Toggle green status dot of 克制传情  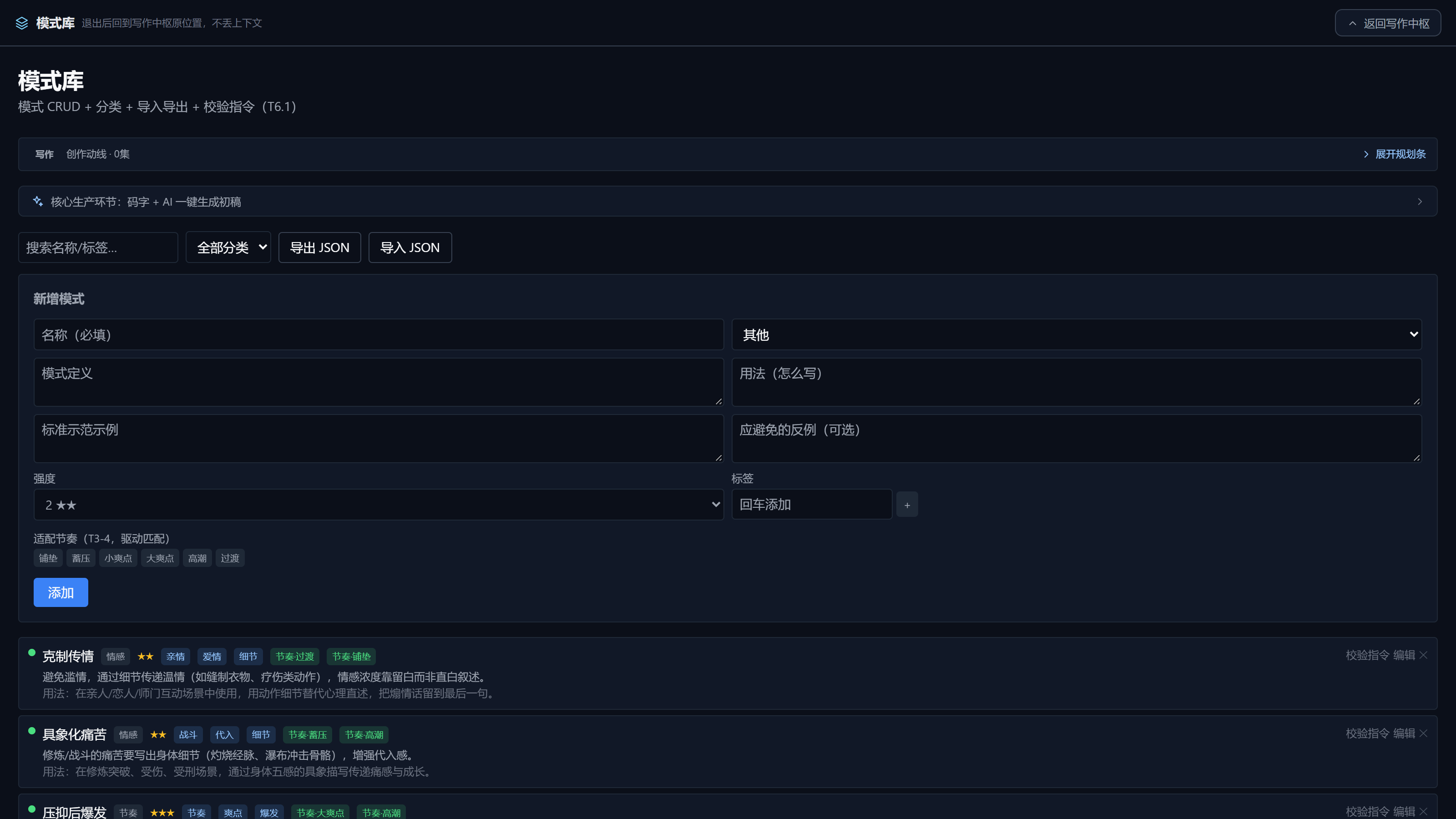(32, 653)
